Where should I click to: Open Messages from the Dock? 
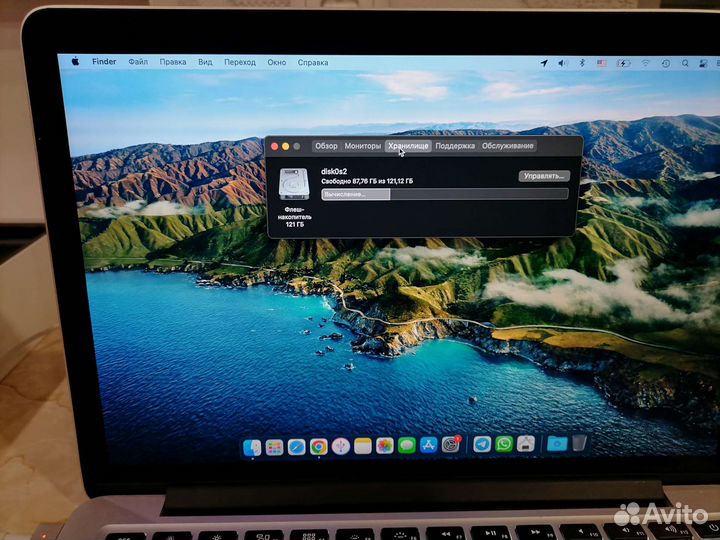[406, 445]
